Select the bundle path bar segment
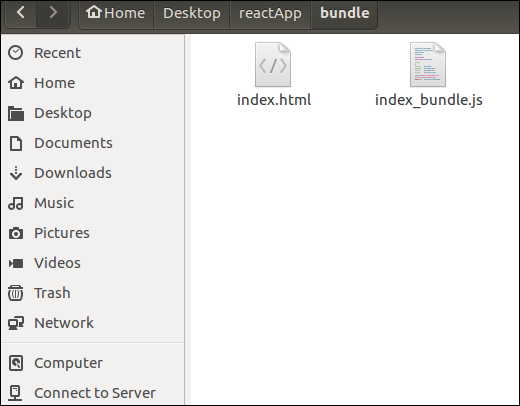520x406 pixels. (x=344, y=13)
